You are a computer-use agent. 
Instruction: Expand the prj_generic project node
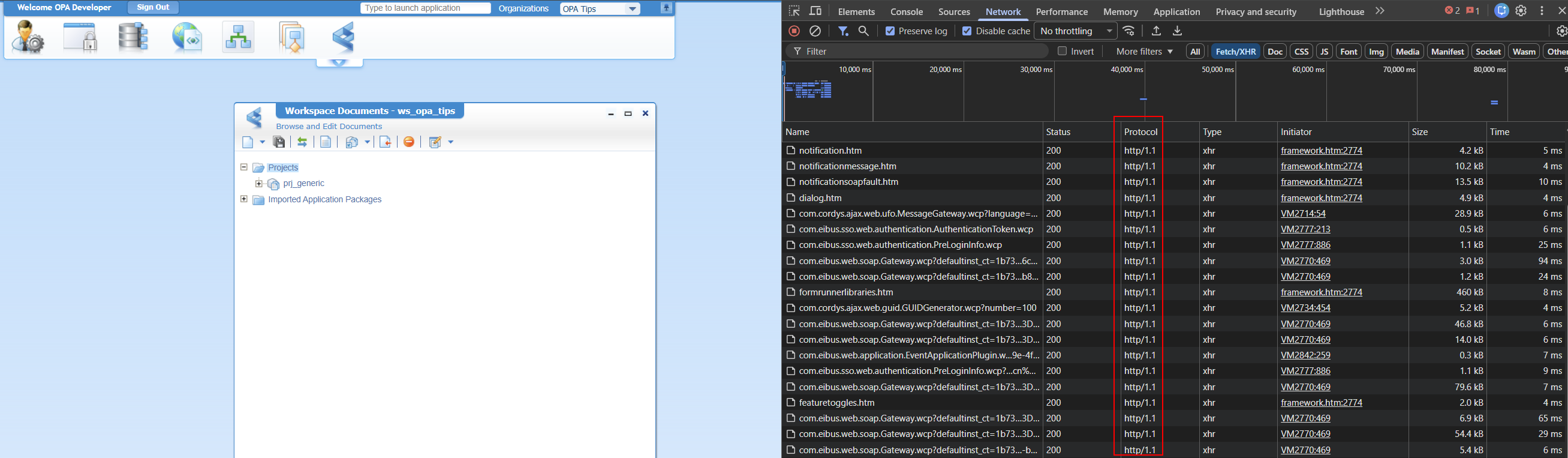tap(258, 183)
